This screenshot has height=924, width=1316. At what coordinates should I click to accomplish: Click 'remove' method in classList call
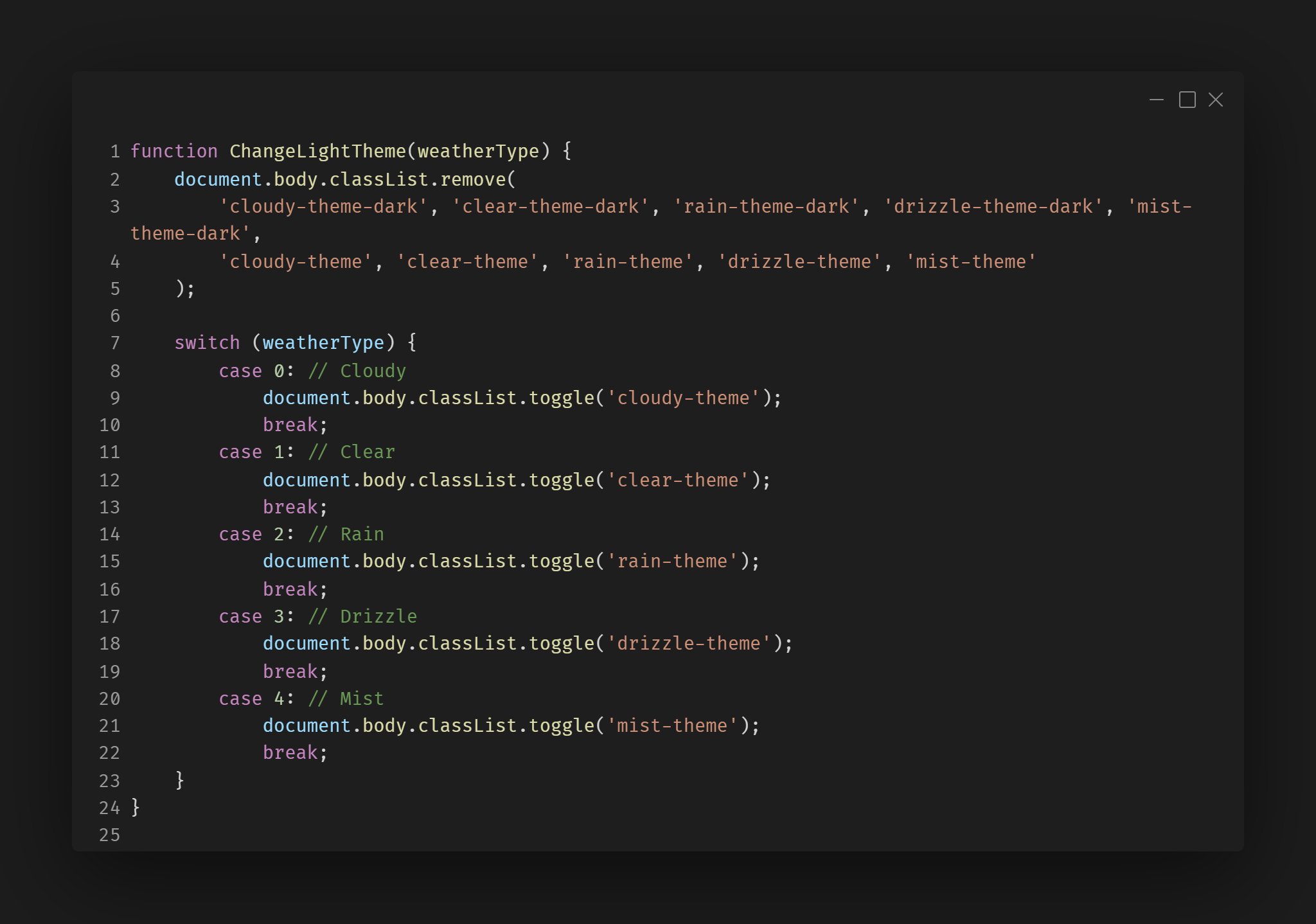click(x=473, y=180)
